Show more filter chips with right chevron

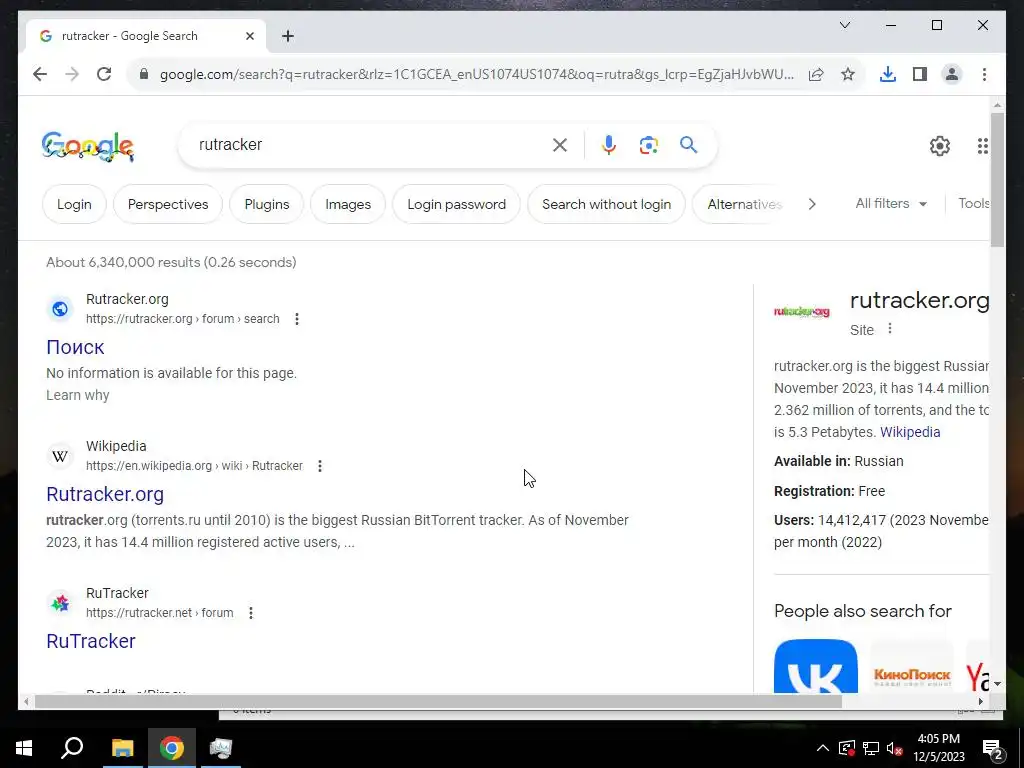[x=812, y=204]
